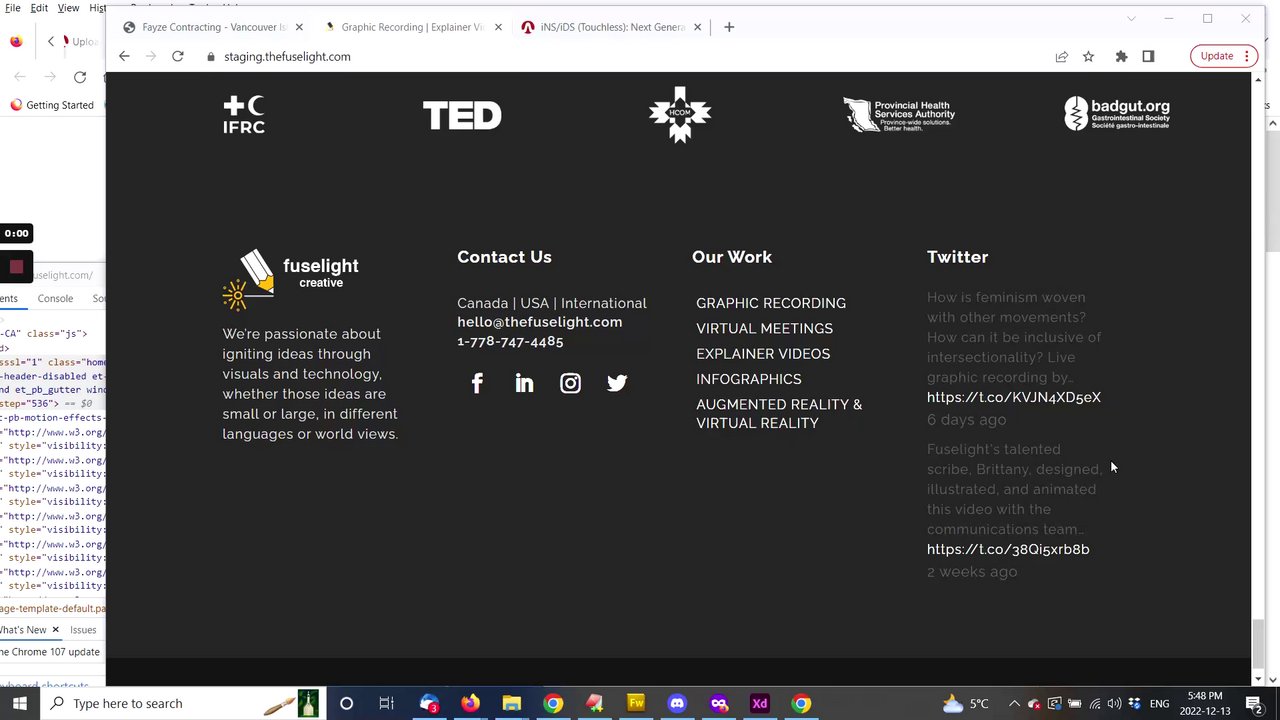Open a new Chrome tab
Image resolution: width=1280 pixels, height=720 pixels.
coord(729,27)
